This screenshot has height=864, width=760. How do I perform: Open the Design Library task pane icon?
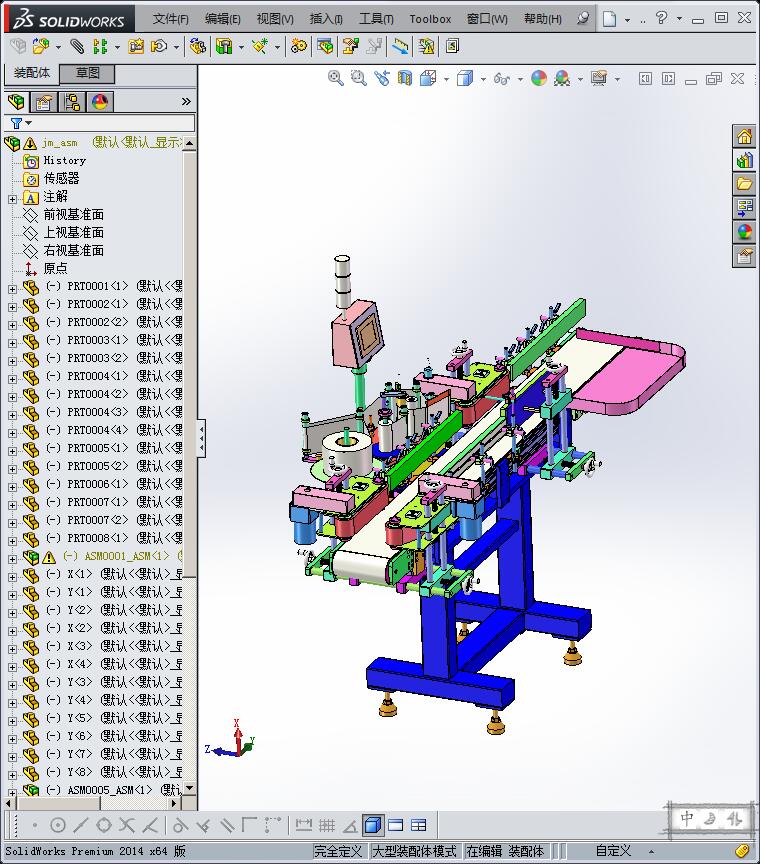(744, 160)
